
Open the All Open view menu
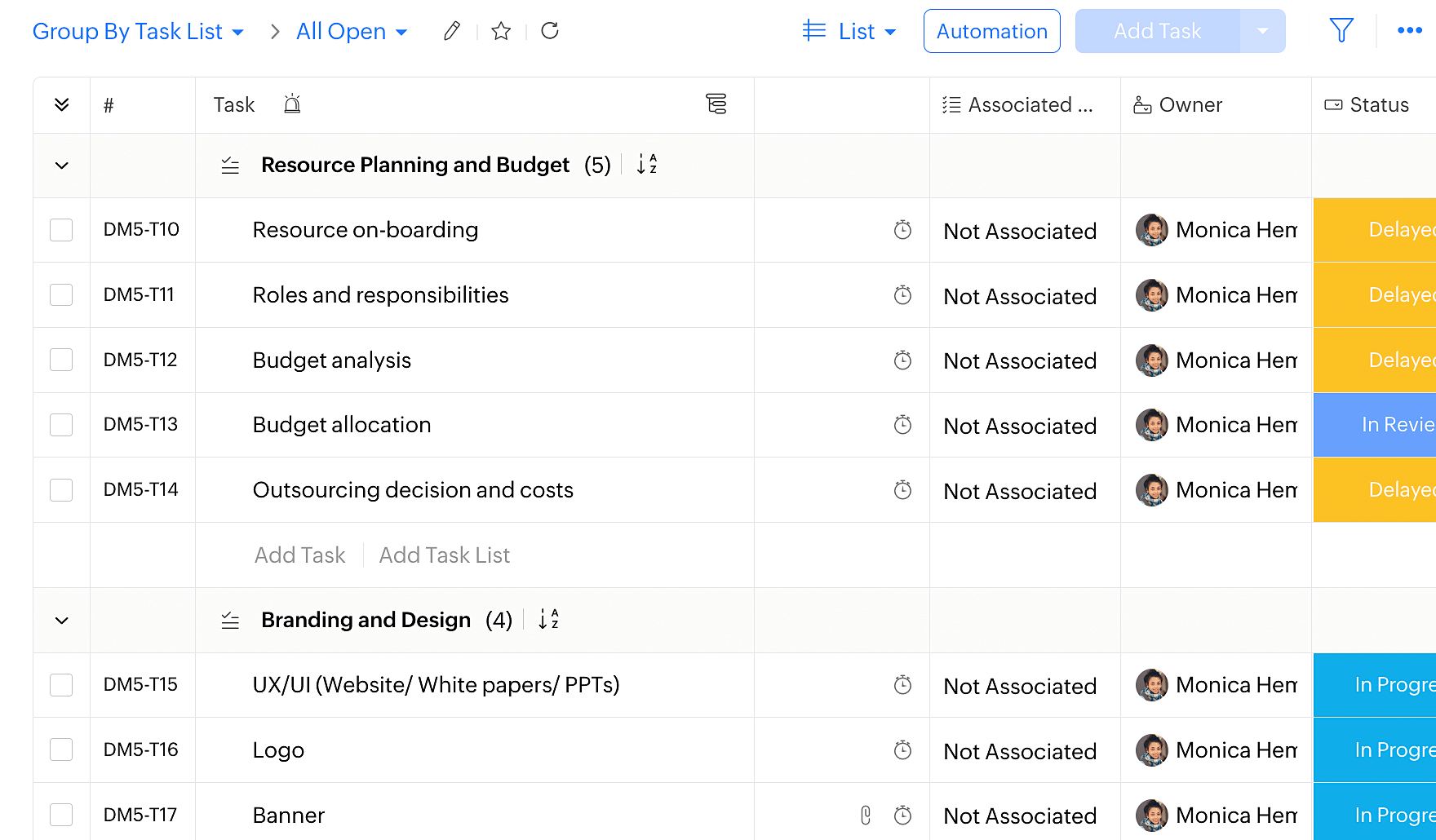[352, 31]
